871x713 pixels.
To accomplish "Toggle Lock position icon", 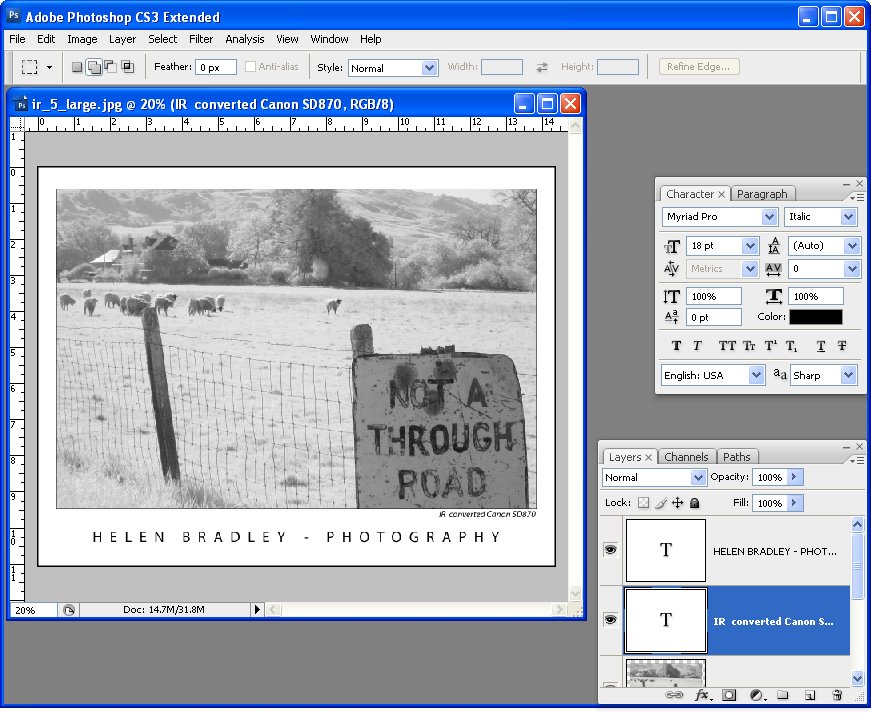I will point(677,503).
